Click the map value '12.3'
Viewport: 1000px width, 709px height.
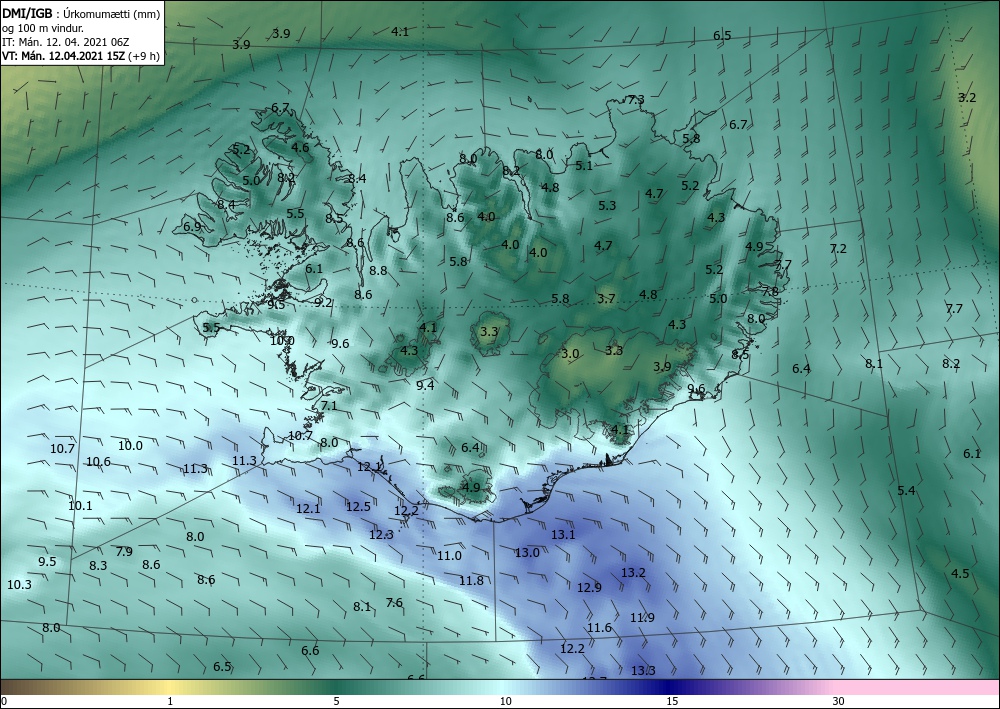coord(381,534)
